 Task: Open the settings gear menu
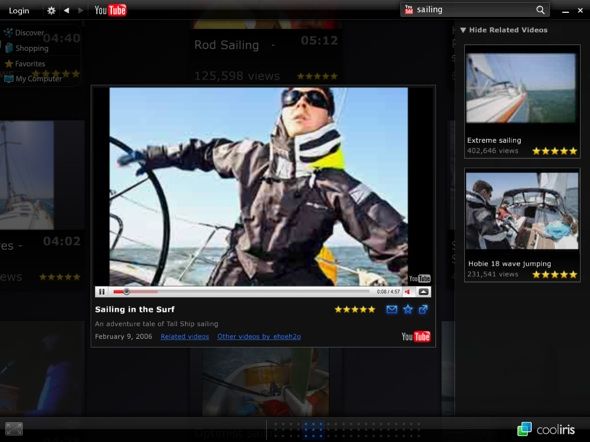tap(51, 11)
